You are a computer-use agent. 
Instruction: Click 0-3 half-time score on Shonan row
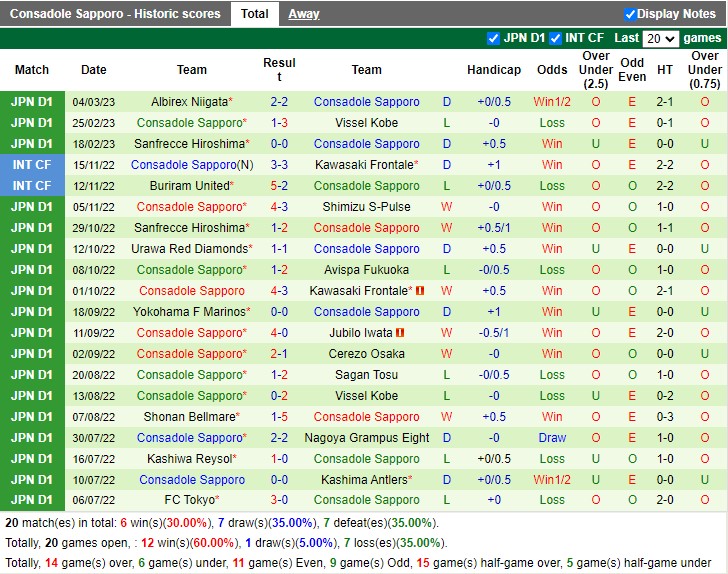tap(665, 417)
